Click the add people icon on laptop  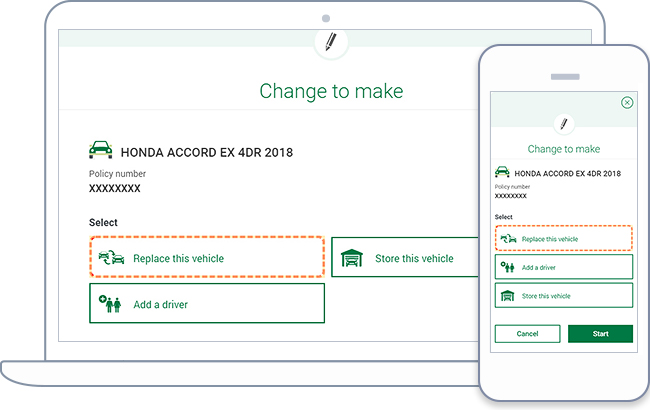tap(110, 303)
